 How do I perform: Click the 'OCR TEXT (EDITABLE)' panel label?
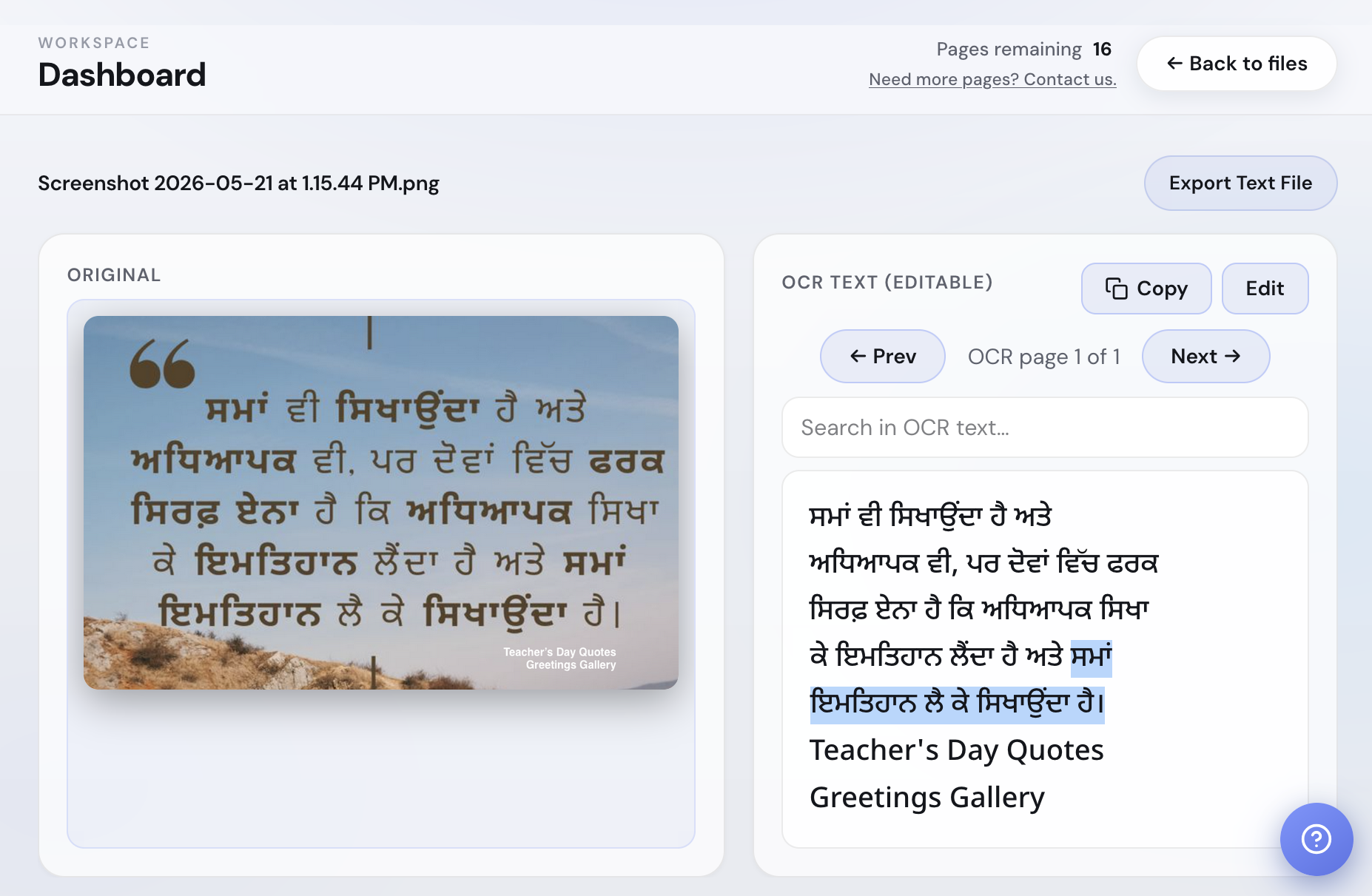(887, 283)
